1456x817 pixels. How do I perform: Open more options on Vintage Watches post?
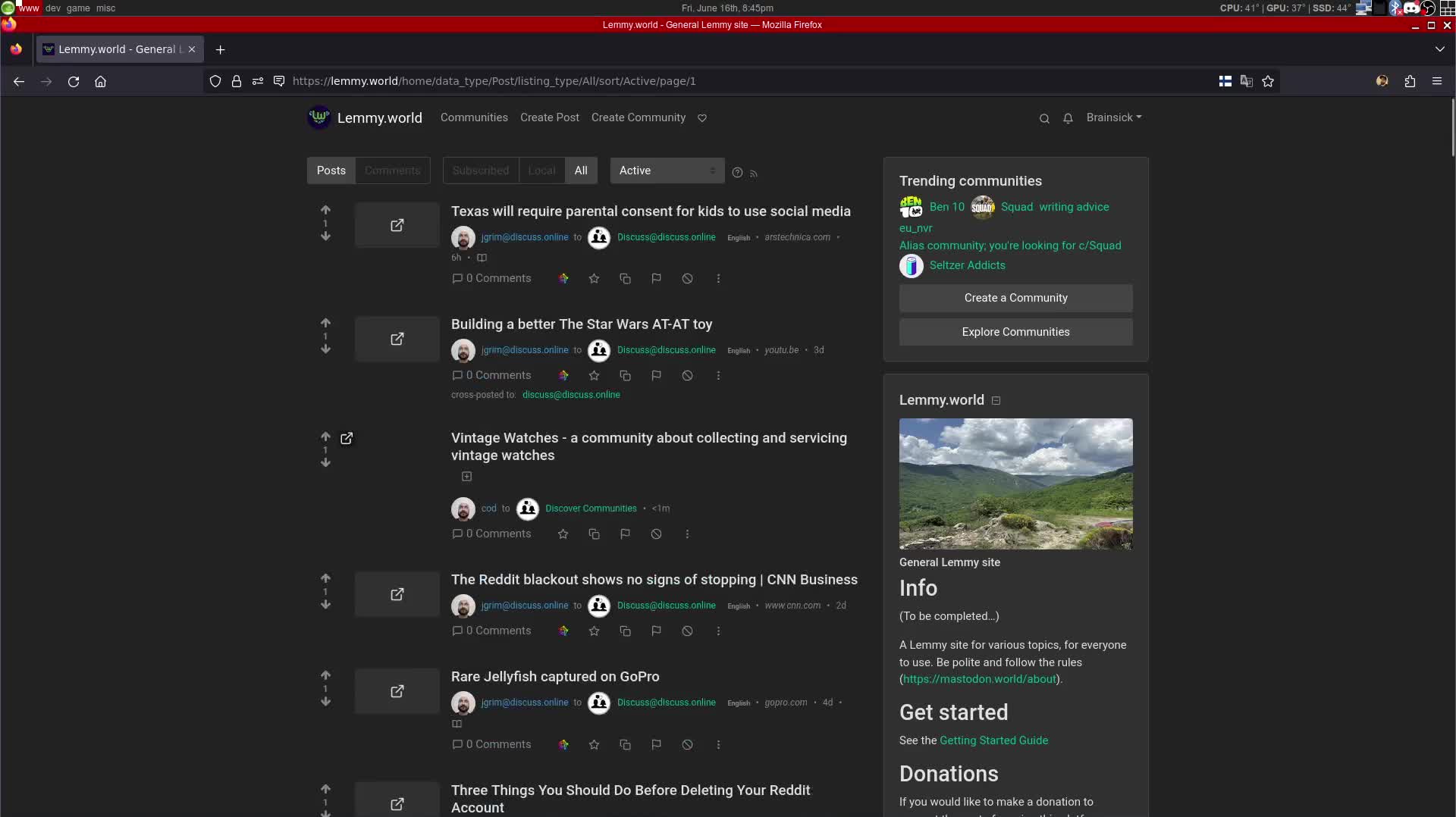(x=687, y=534)
